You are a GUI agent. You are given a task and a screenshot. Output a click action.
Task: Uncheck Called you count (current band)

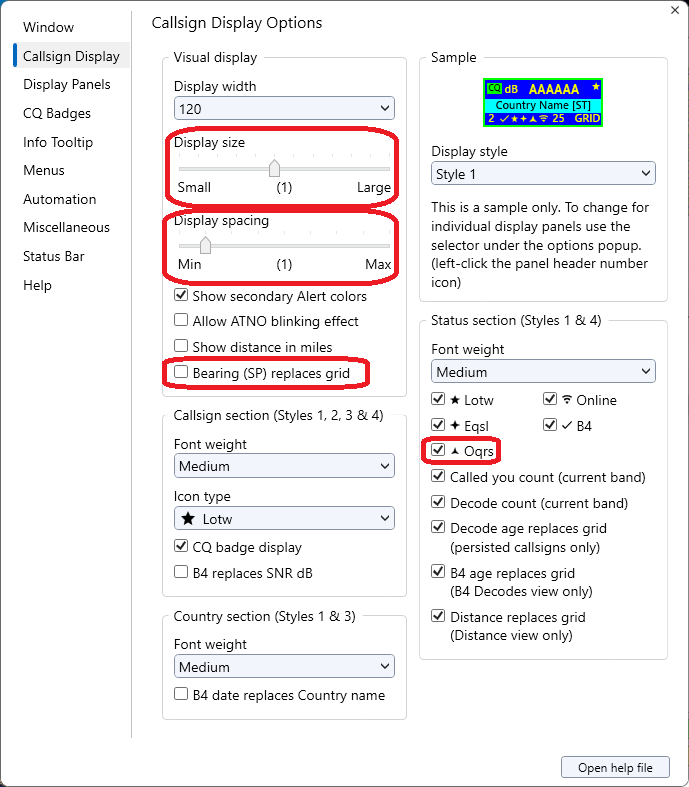438,476
